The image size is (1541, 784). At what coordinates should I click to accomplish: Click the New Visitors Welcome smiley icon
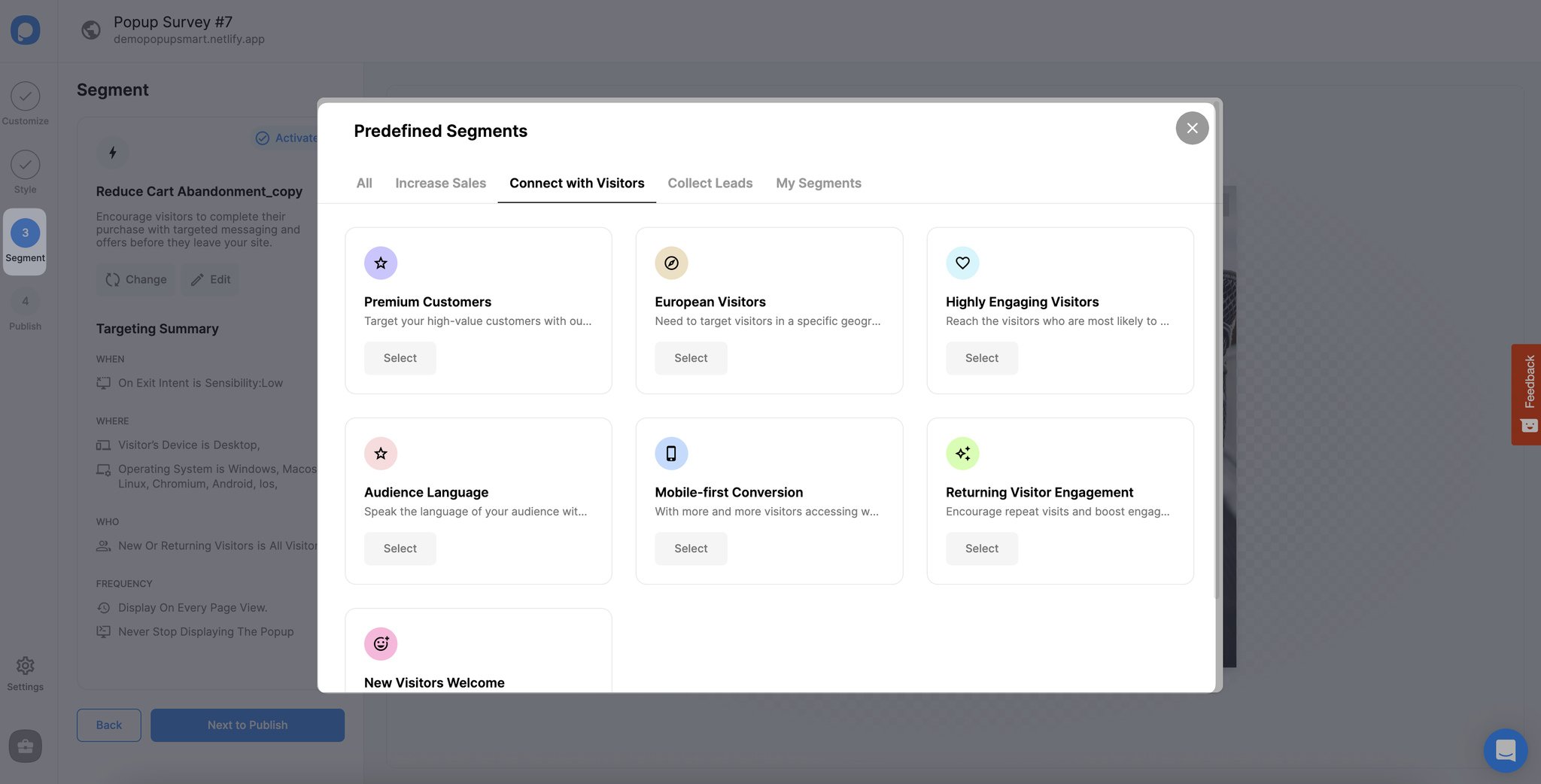[x=381, y=643]
